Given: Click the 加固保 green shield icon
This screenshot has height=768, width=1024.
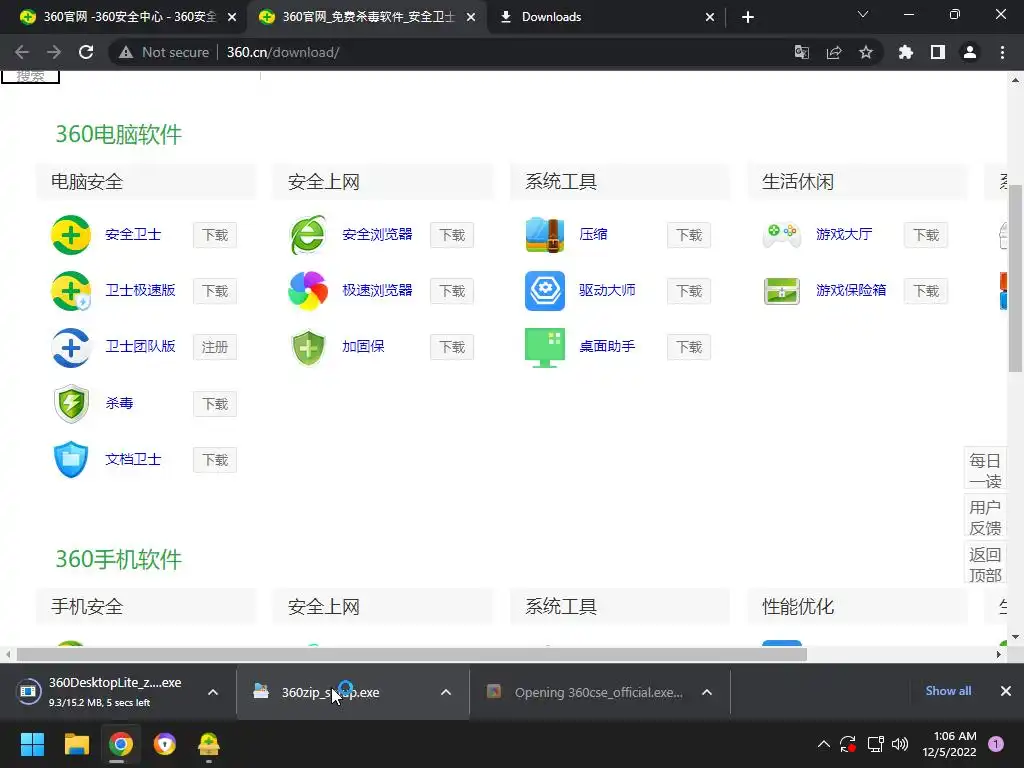Looking at the screenshot, I should pos(308,347).
